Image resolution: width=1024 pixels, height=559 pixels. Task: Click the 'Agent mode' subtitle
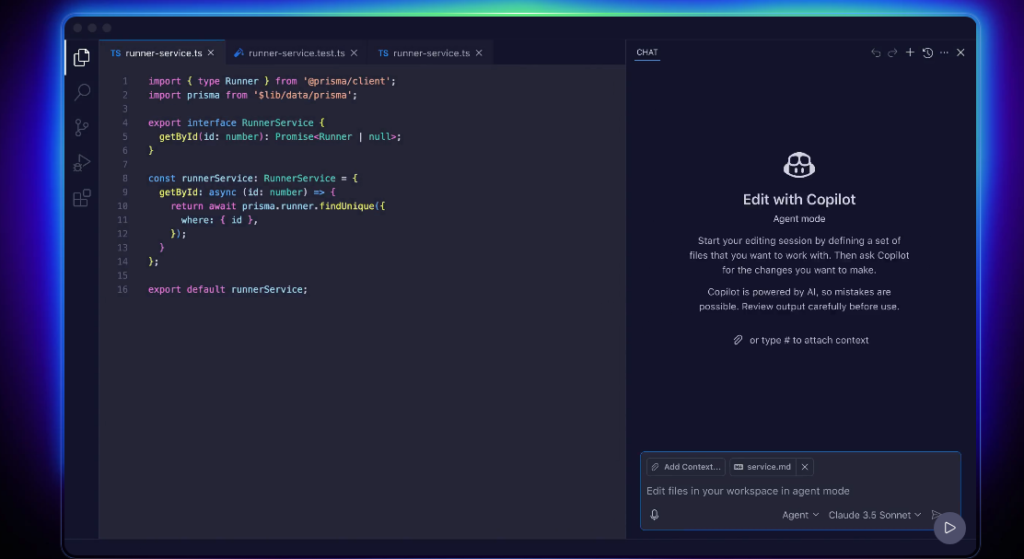click(799, 219)
